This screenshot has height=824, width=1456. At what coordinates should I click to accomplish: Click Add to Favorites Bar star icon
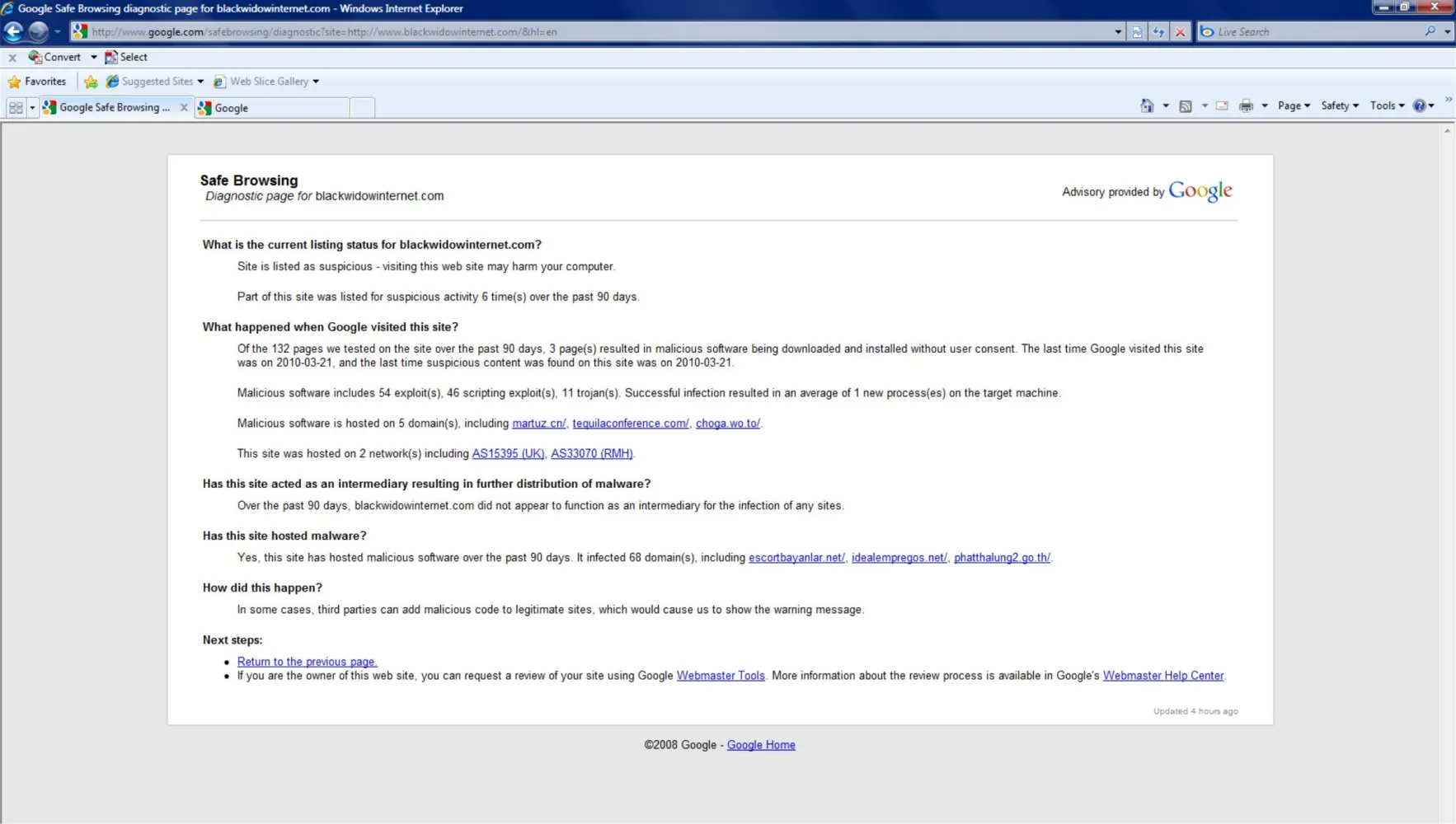(91, 82)
